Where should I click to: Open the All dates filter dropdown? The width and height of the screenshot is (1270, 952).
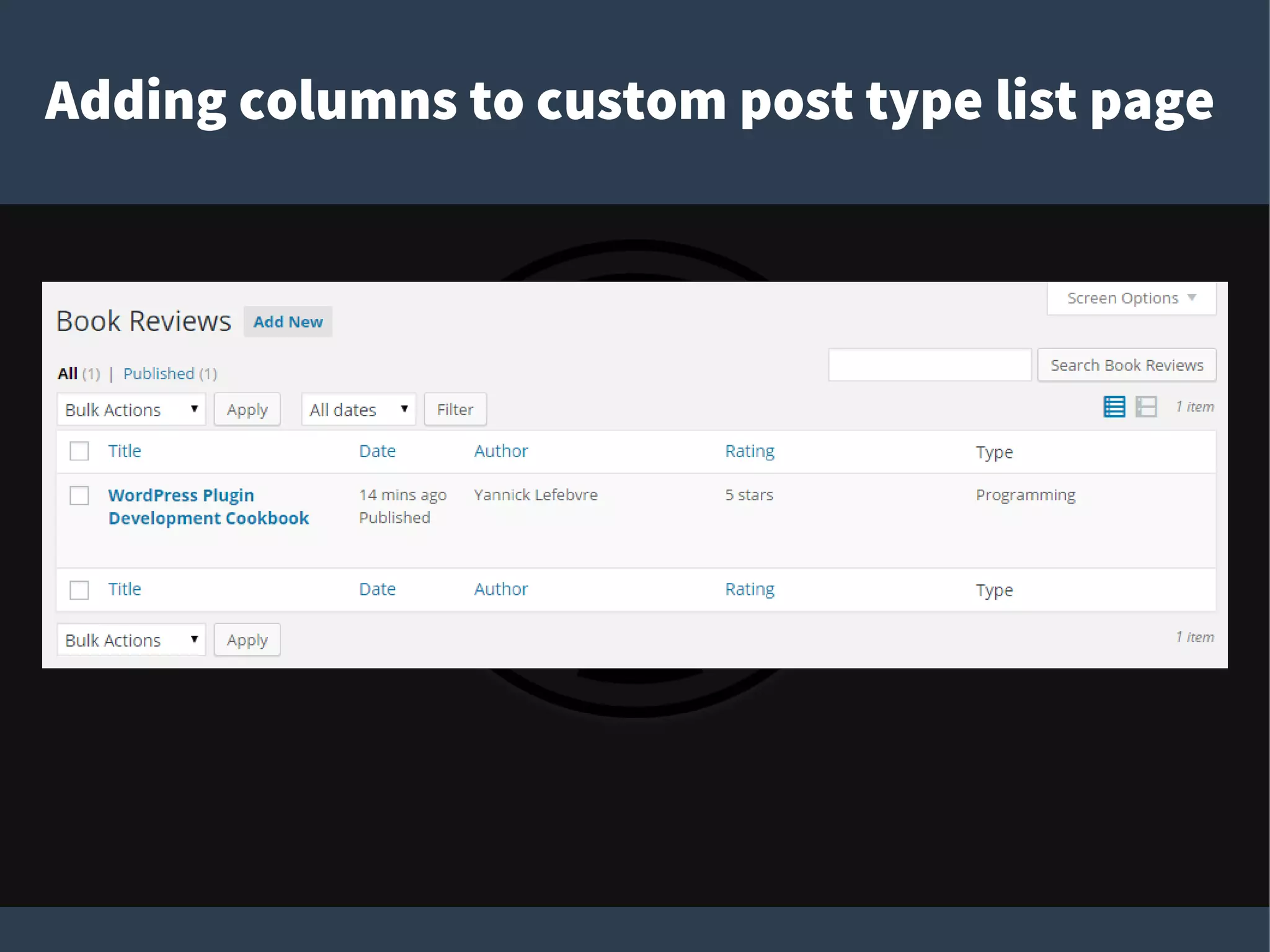tap(358, 409)
